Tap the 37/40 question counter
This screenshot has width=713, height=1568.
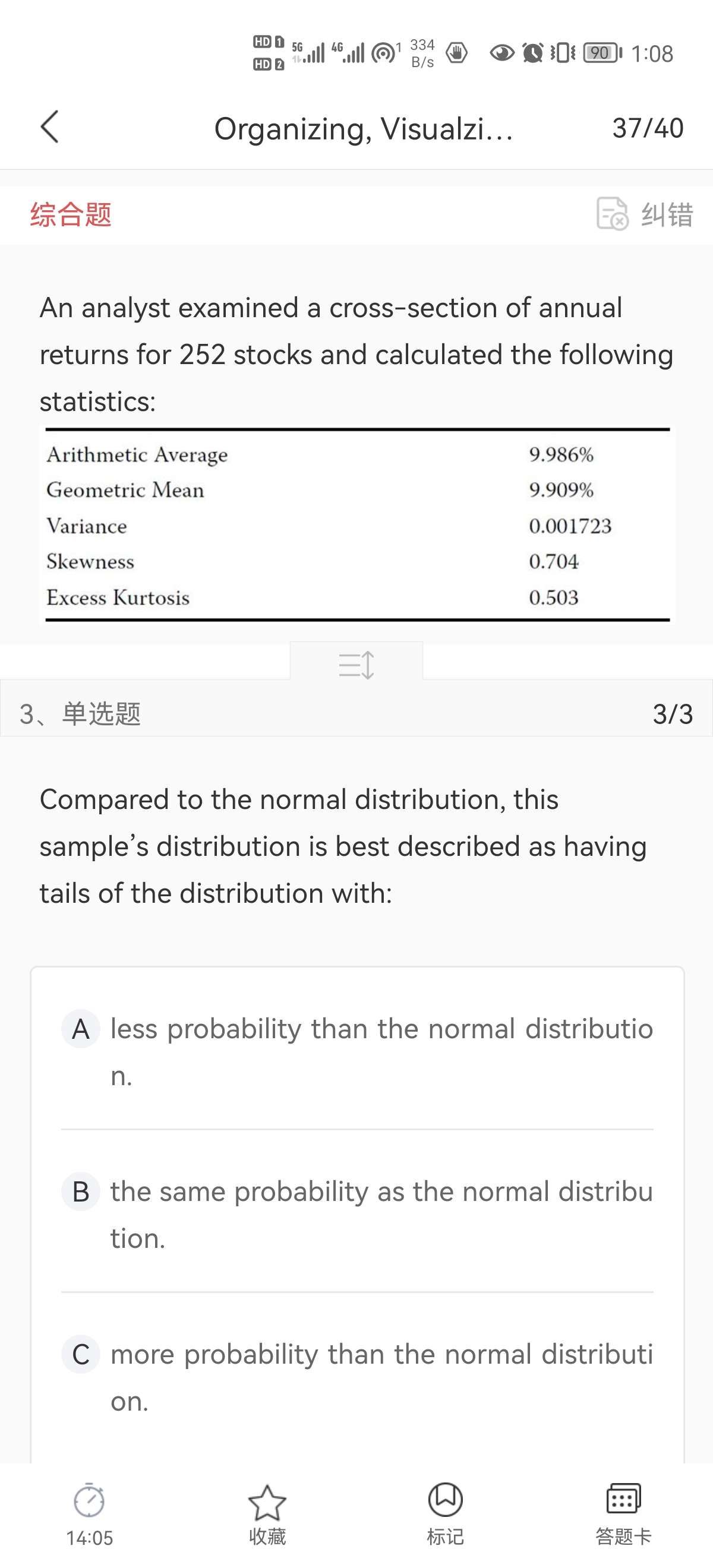point(648,128)
